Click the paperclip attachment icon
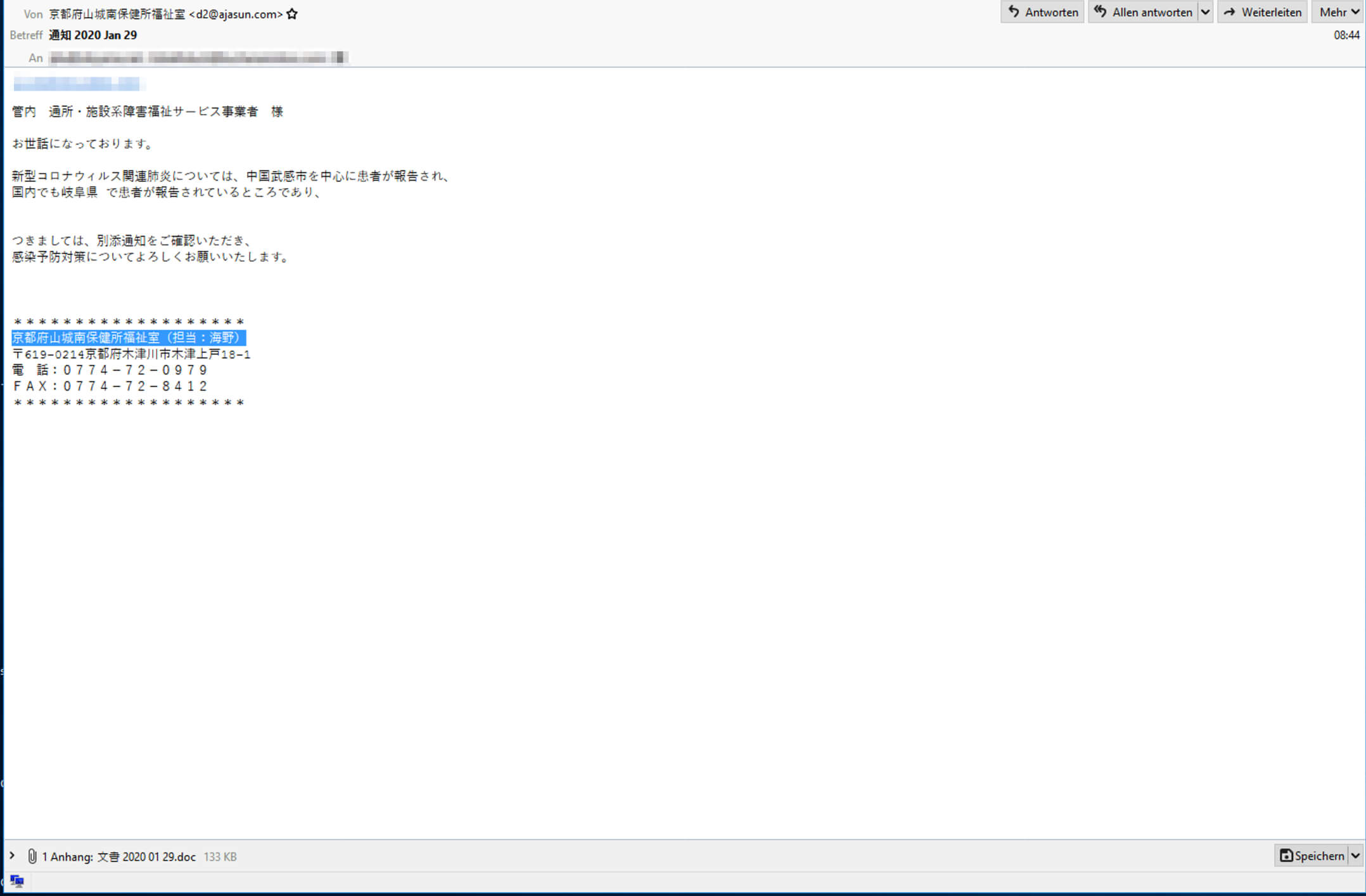Viewport: 1366px width, 896px height. point(32,857)
